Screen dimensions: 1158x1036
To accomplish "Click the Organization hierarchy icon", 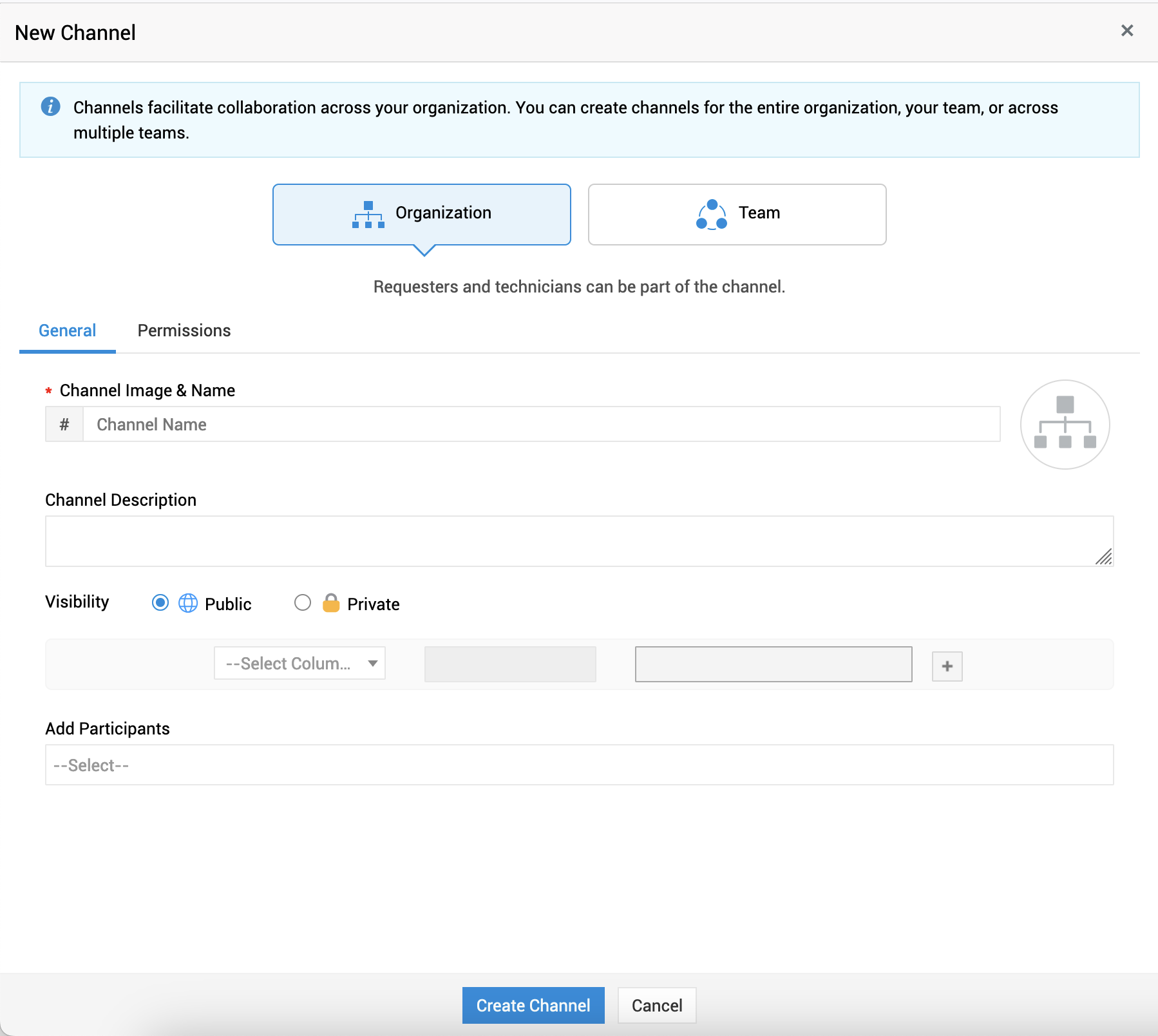I will pyautogui.click(x=368, y=214).
